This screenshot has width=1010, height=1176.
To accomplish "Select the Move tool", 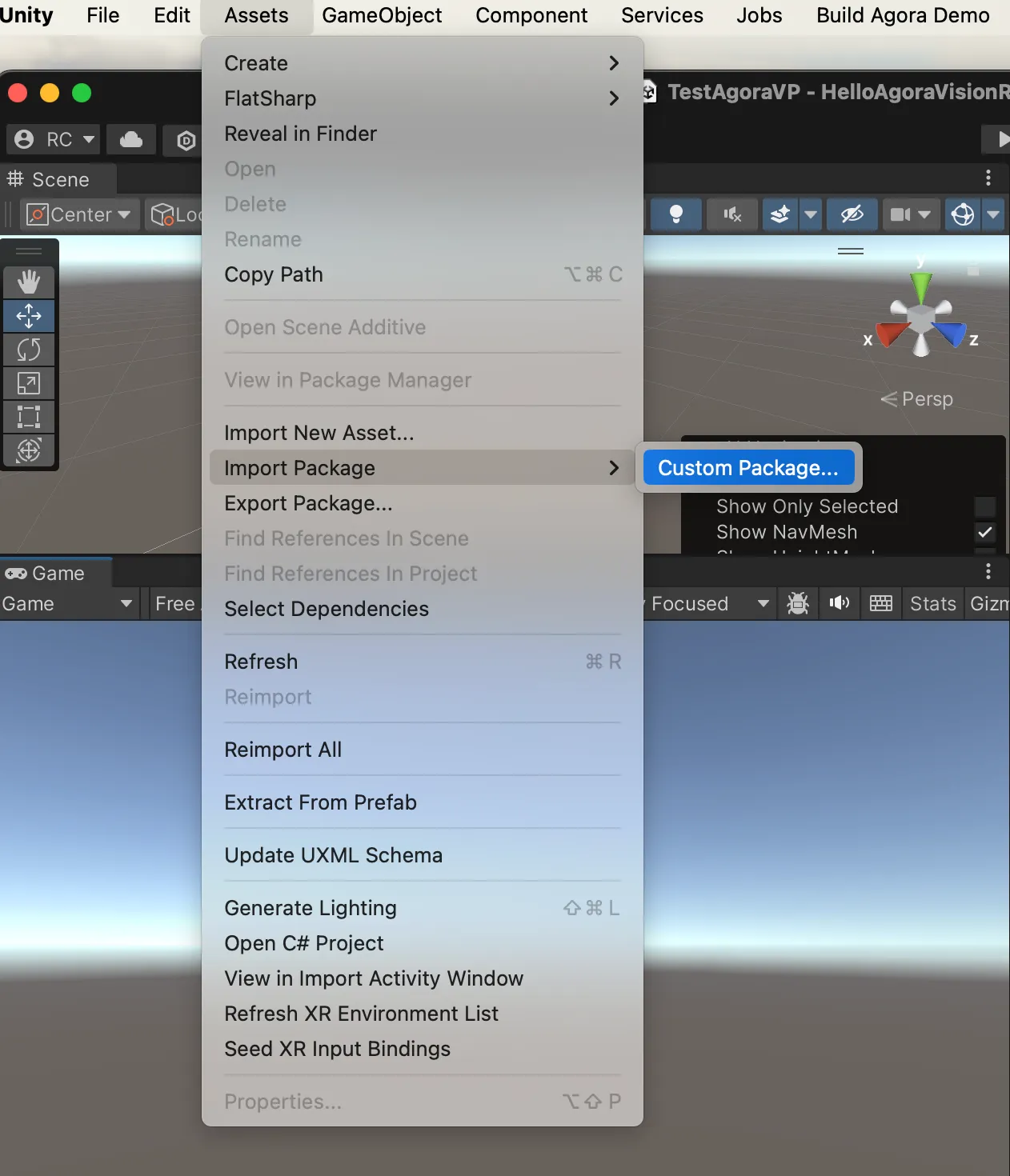I will pos(29,316).
